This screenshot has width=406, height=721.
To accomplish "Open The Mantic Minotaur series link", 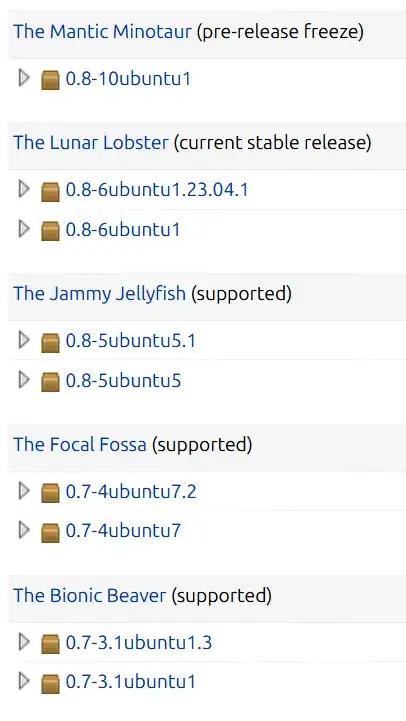I will pos(102,32).
